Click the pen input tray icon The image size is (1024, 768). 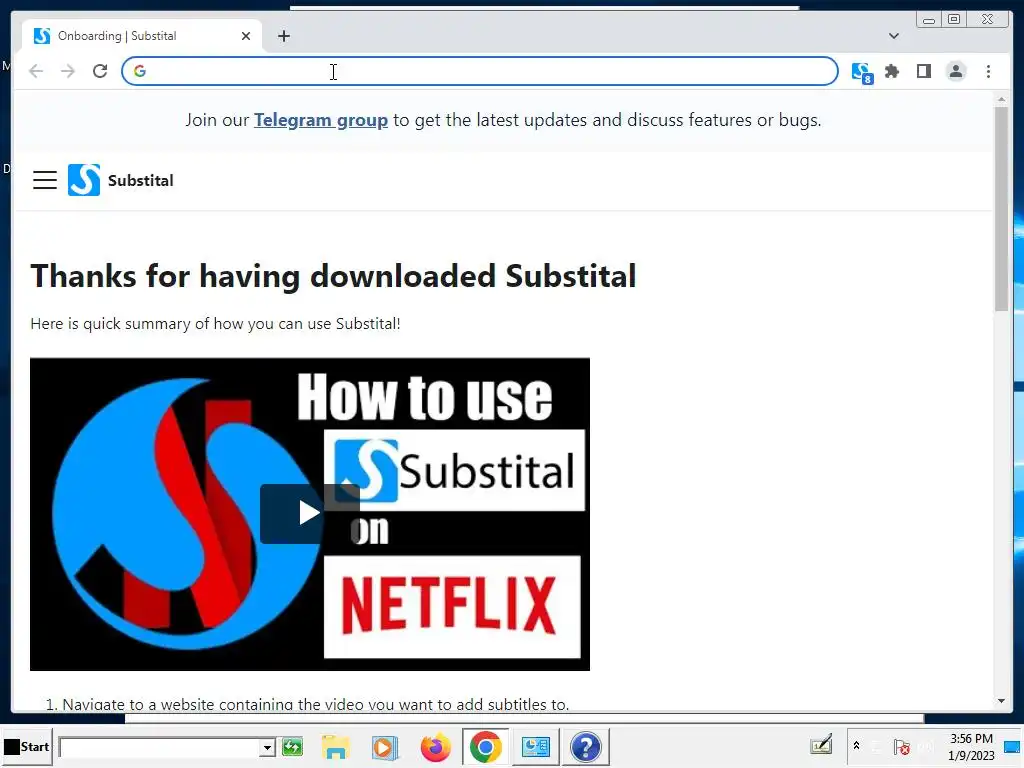tap(821, 745)
